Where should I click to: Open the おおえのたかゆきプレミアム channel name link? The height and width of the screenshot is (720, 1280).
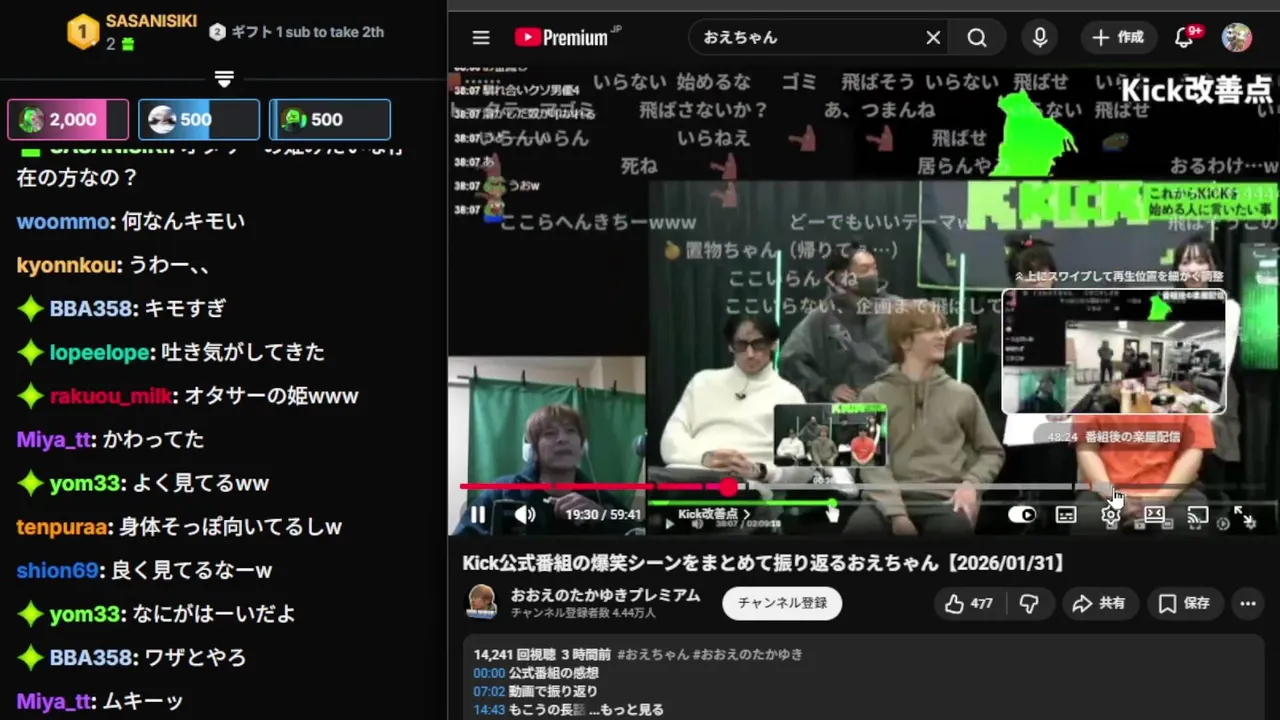pyautogui.click(x=605, y=595)
